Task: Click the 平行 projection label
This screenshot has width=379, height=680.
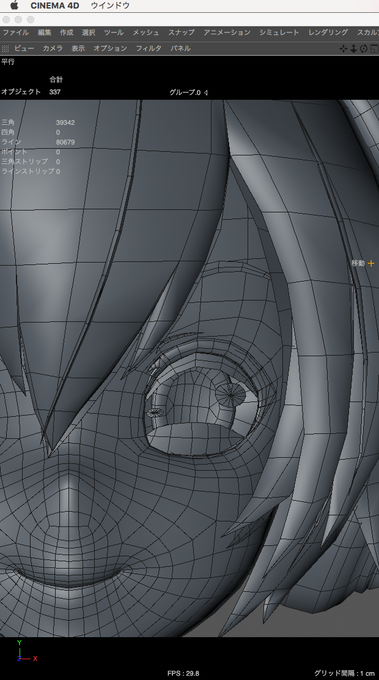Action: [x=7, y=62]
